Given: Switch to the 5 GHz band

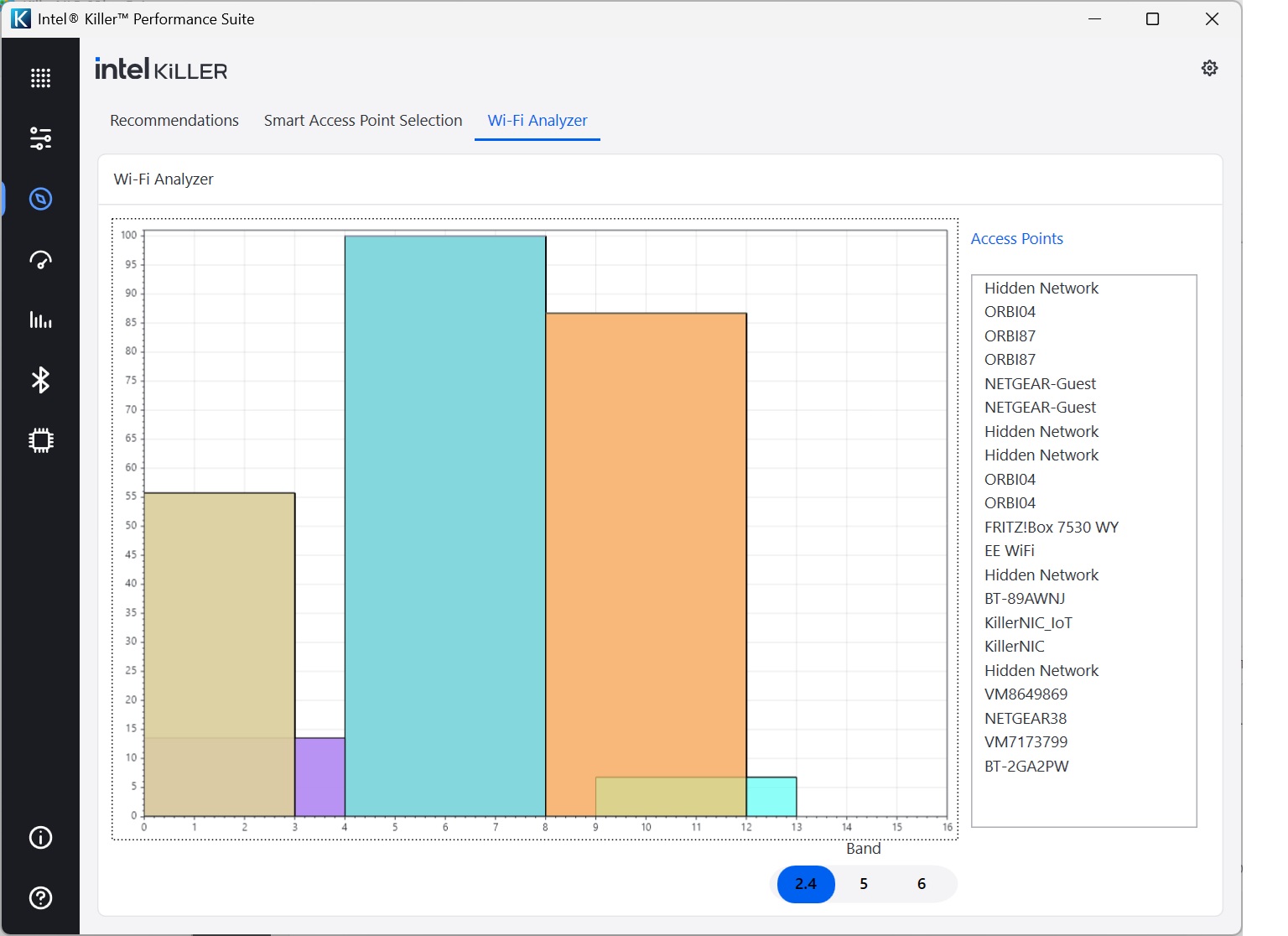Looking at the screenshot, I should pyautogui.click(x=864, y=884).
